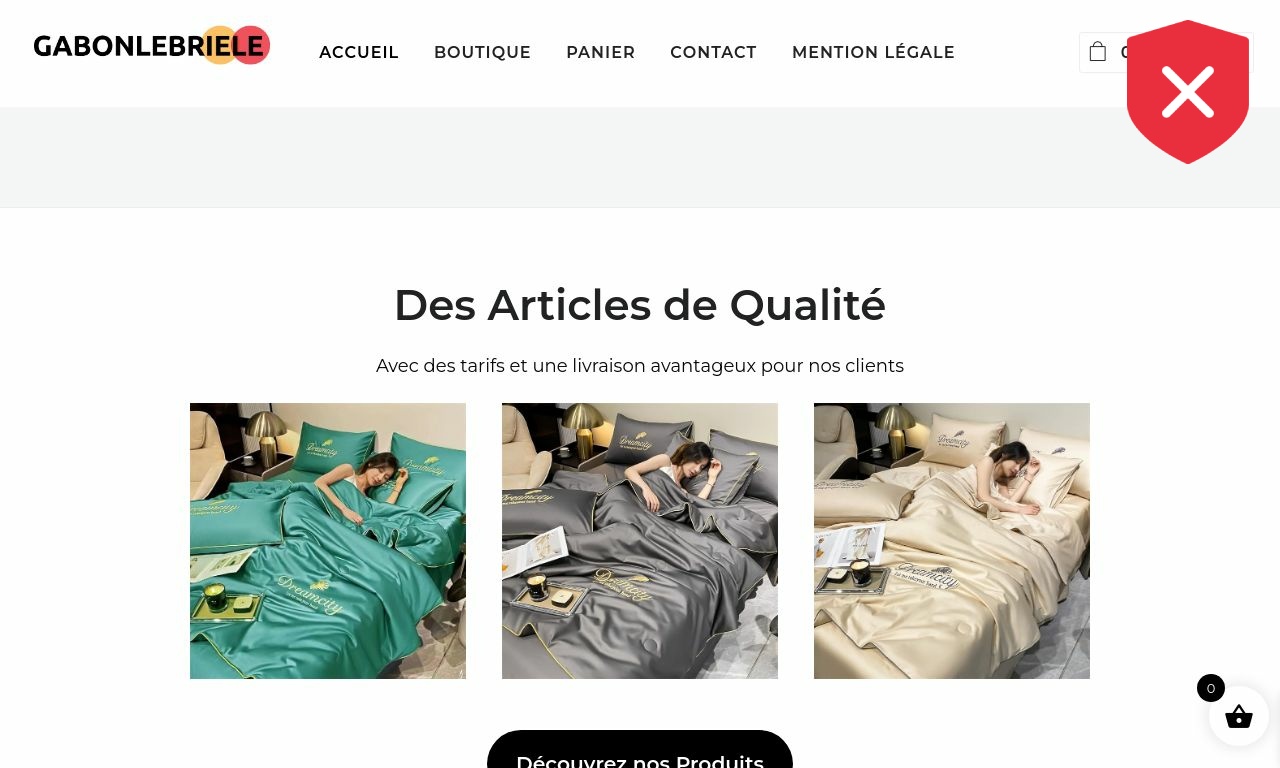Click the Des Articles de Qualité heading

click(640, 305)
